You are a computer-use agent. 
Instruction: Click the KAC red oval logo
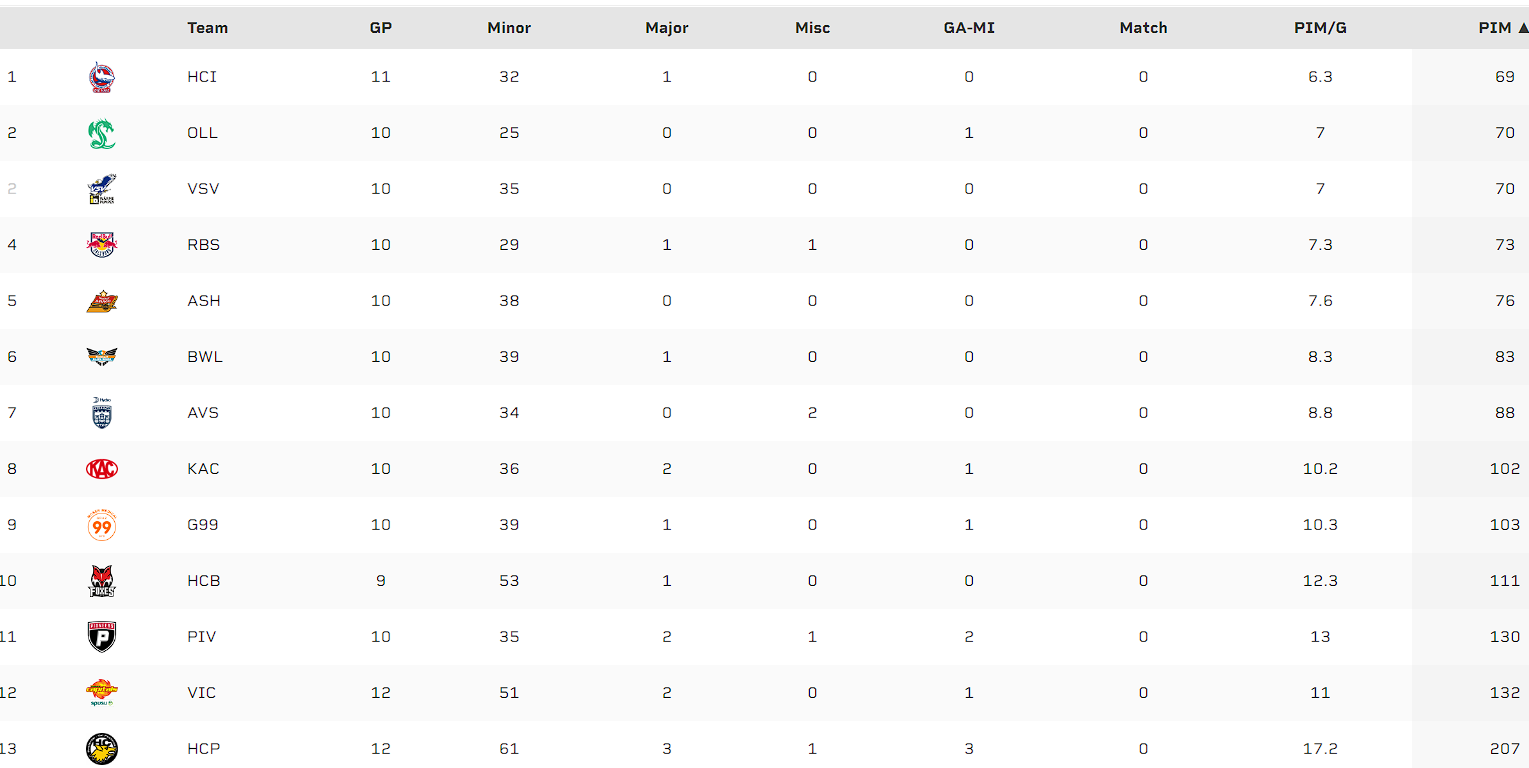point(101,469)
